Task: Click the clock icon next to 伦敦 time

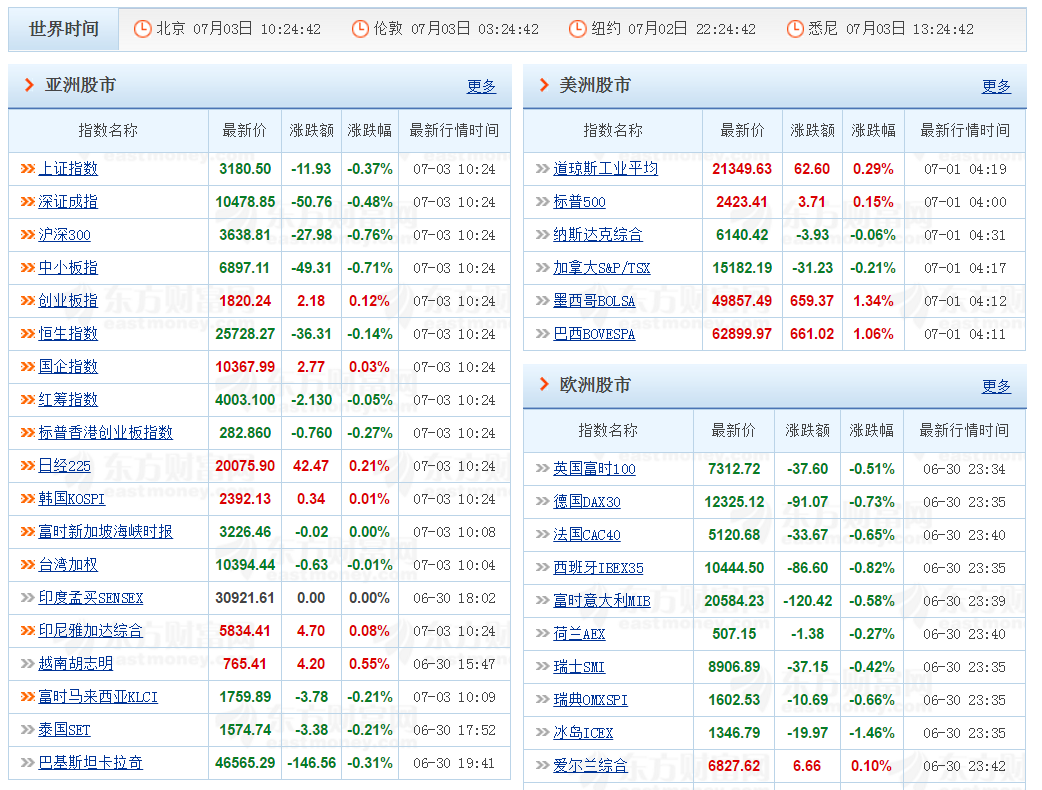Action: click(359, 29)
